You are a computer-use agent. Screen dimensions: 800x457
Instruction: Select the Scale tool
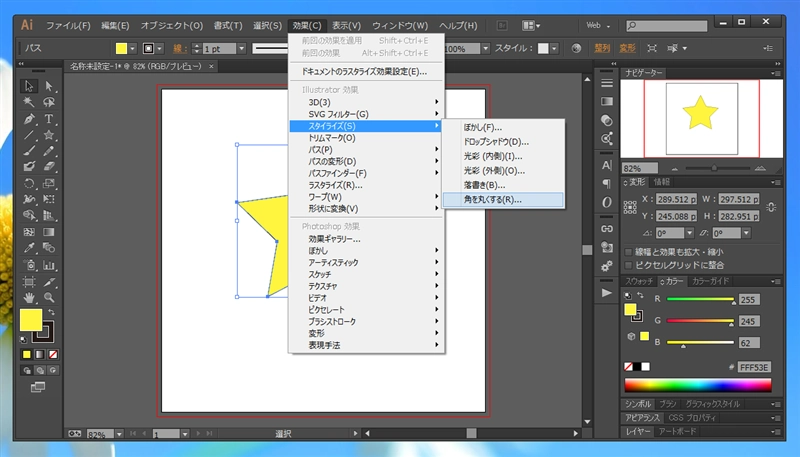49,183
